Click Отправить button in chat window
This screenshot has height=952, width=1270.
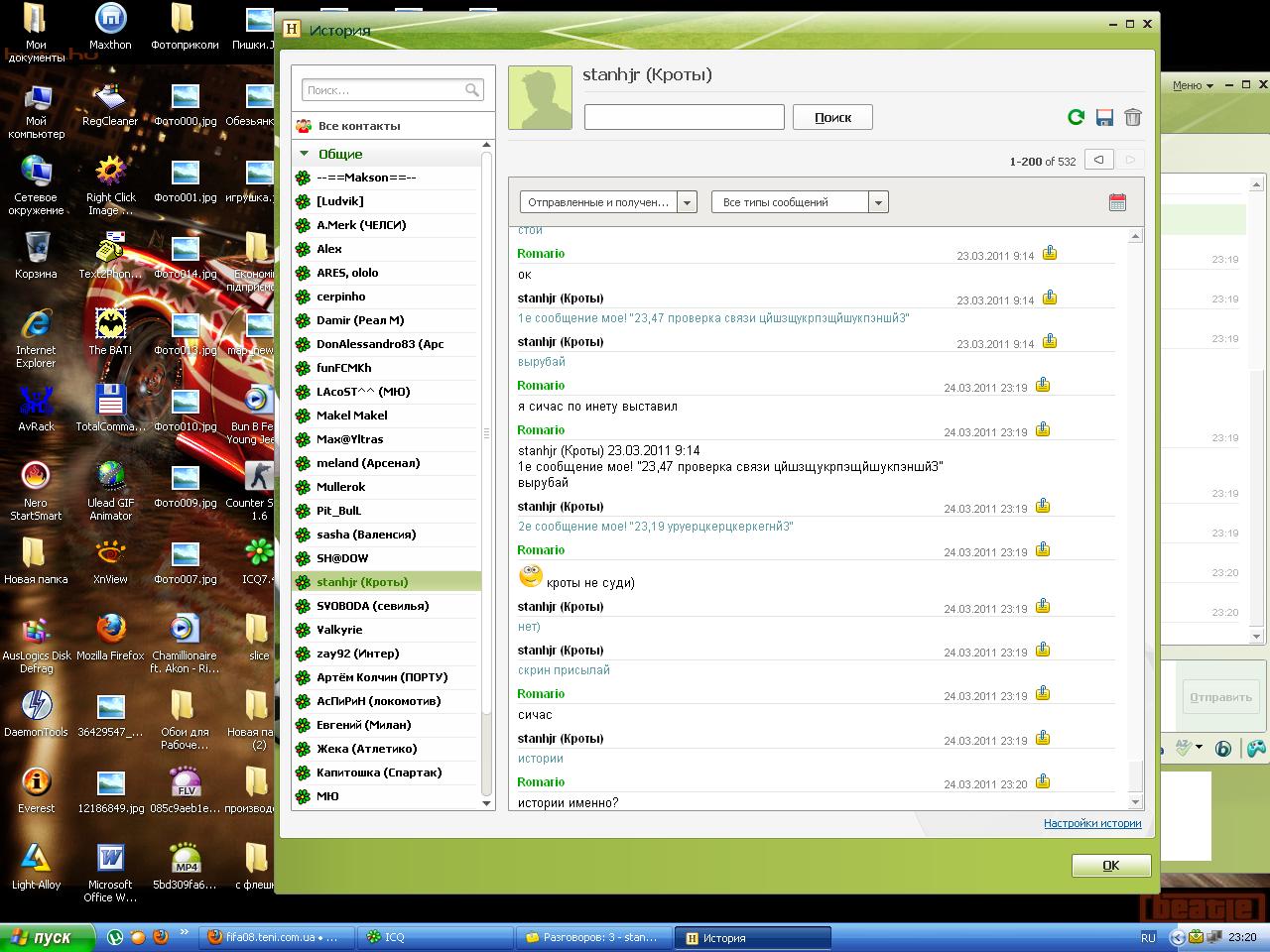pos(1220,697)
